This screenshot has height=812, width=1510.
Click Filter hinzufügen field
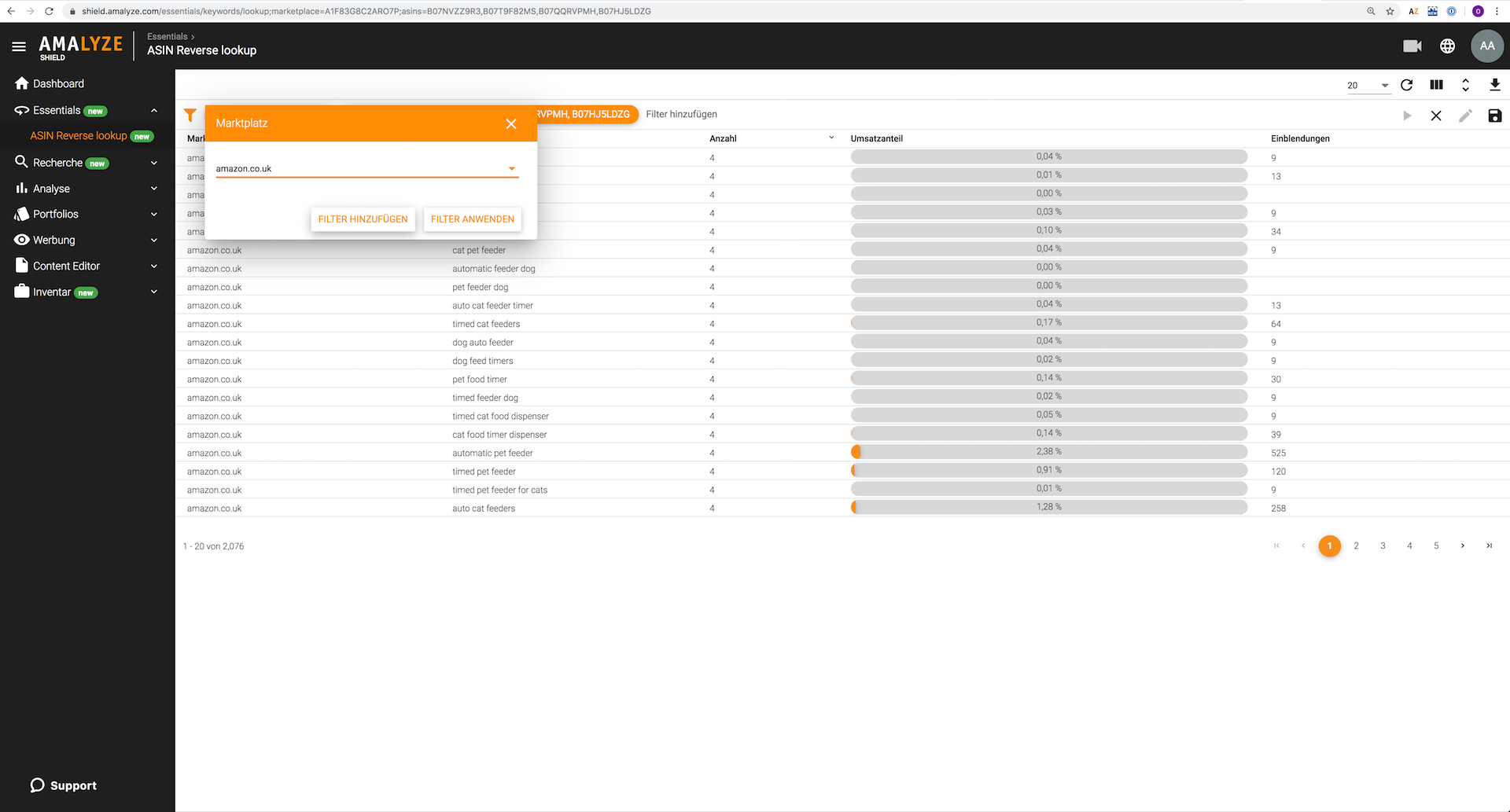(682, 114)
